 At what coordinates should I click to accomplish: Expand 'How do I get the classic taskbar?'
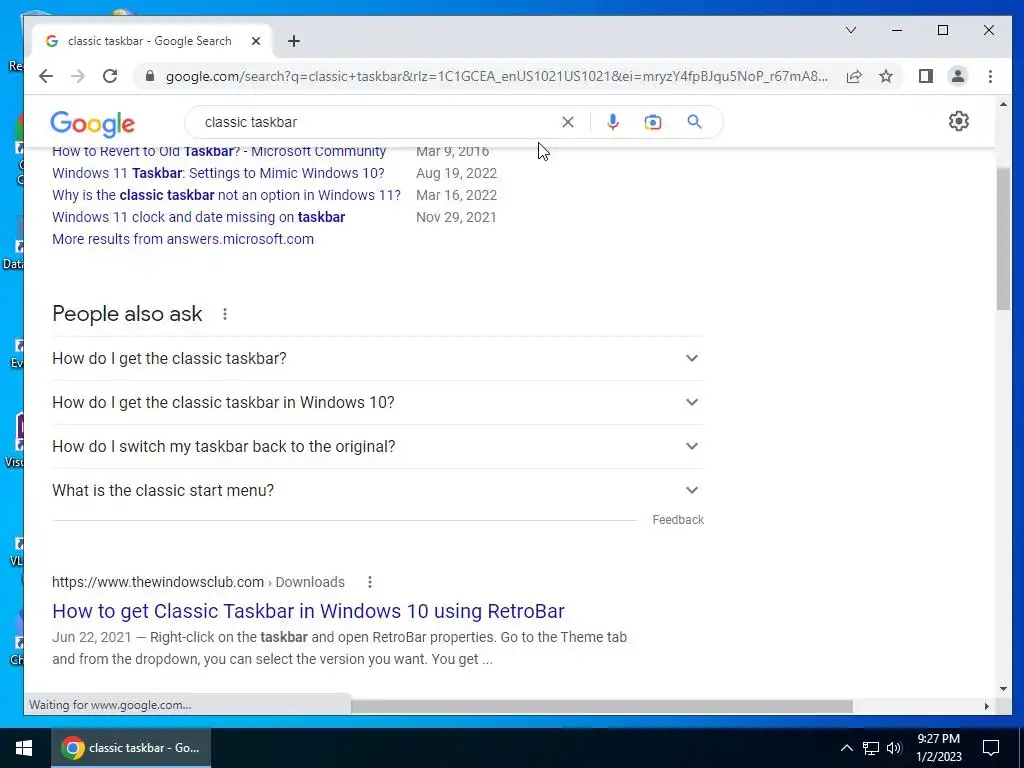click(x=377, y=359)
